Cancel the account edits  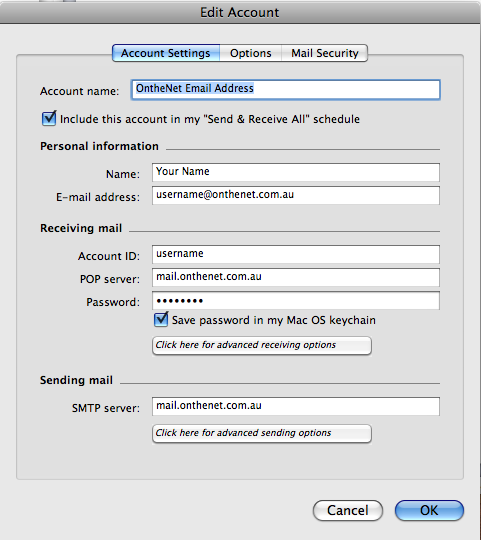[348, 510]
